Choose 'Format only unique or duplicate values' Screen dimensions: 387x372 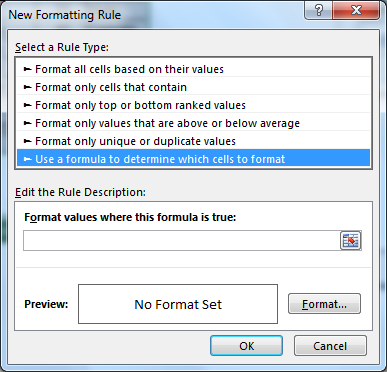193,141
